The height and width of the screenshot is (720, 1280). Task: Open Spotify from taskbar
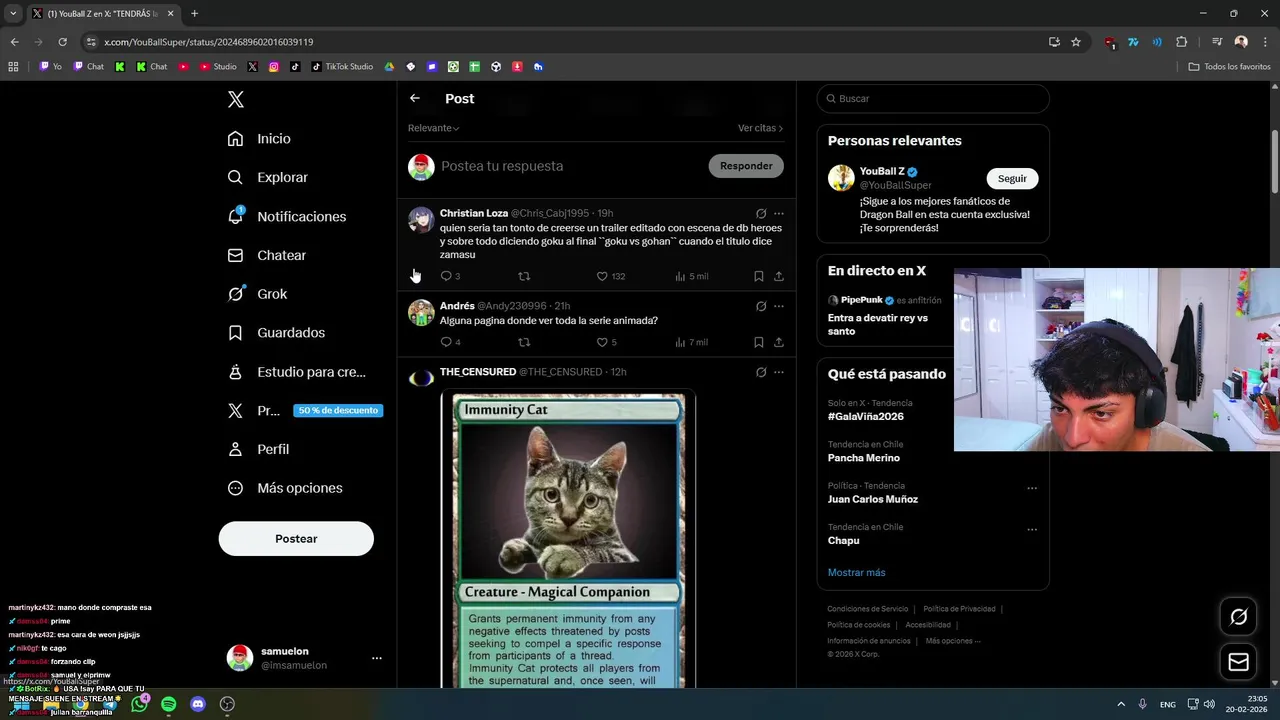point(168,704)
